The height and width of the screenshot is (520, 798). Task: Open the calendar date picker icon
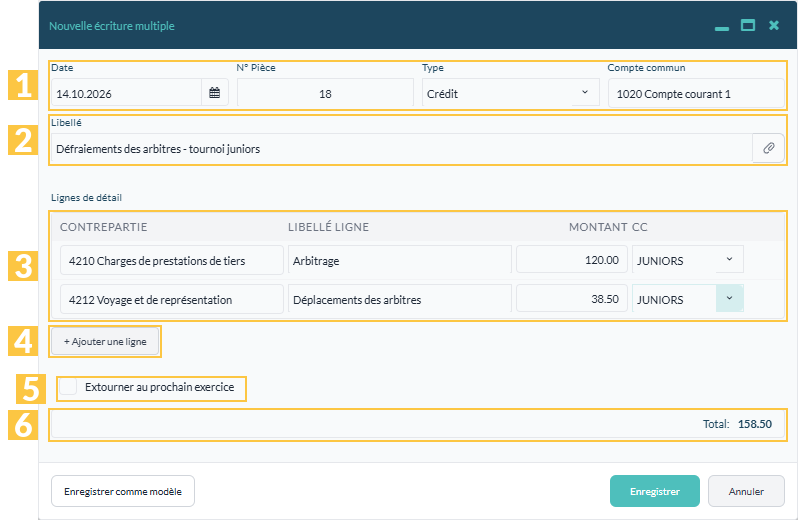215,93
